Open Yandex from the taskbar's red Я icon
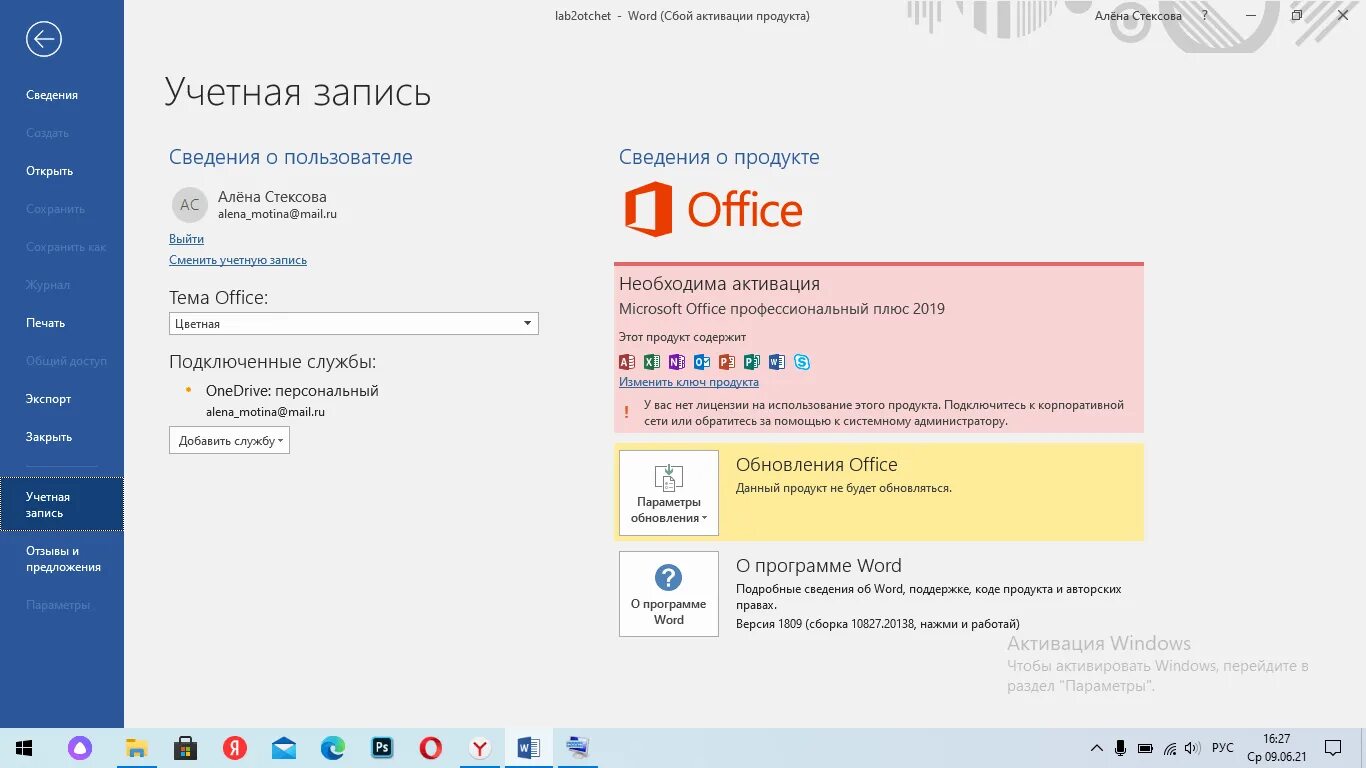This screenshot has width=1366, height=768. tap(234, 748)
